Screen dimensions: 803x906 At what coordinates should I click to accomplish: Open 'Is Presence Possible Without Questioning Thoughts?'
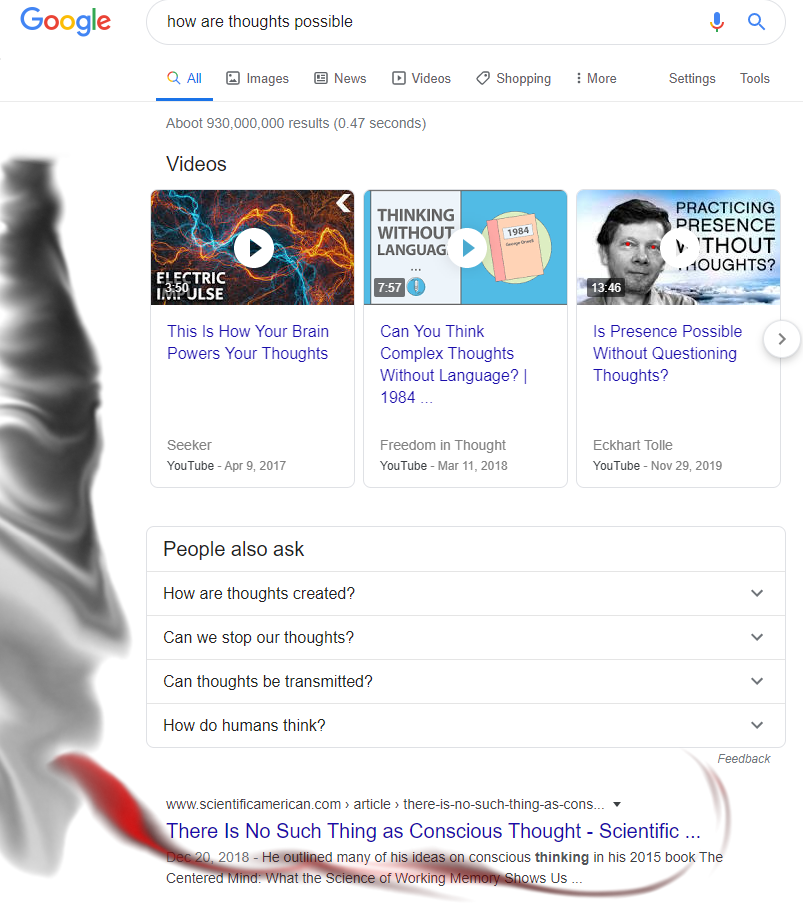[x=667, y=353]
